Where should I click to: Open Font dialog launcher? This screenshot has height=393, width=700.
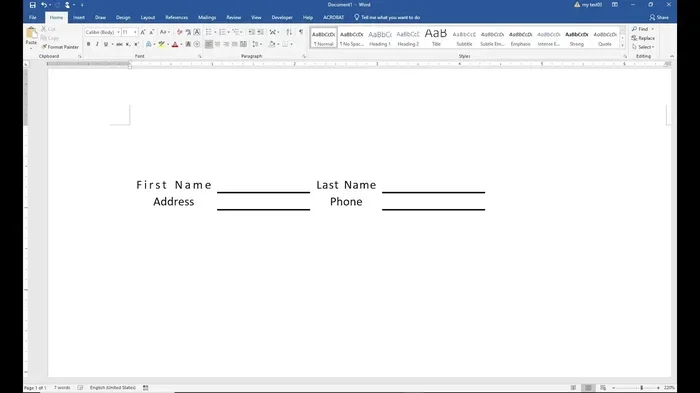pyautogui.click(x=200, y=57)
